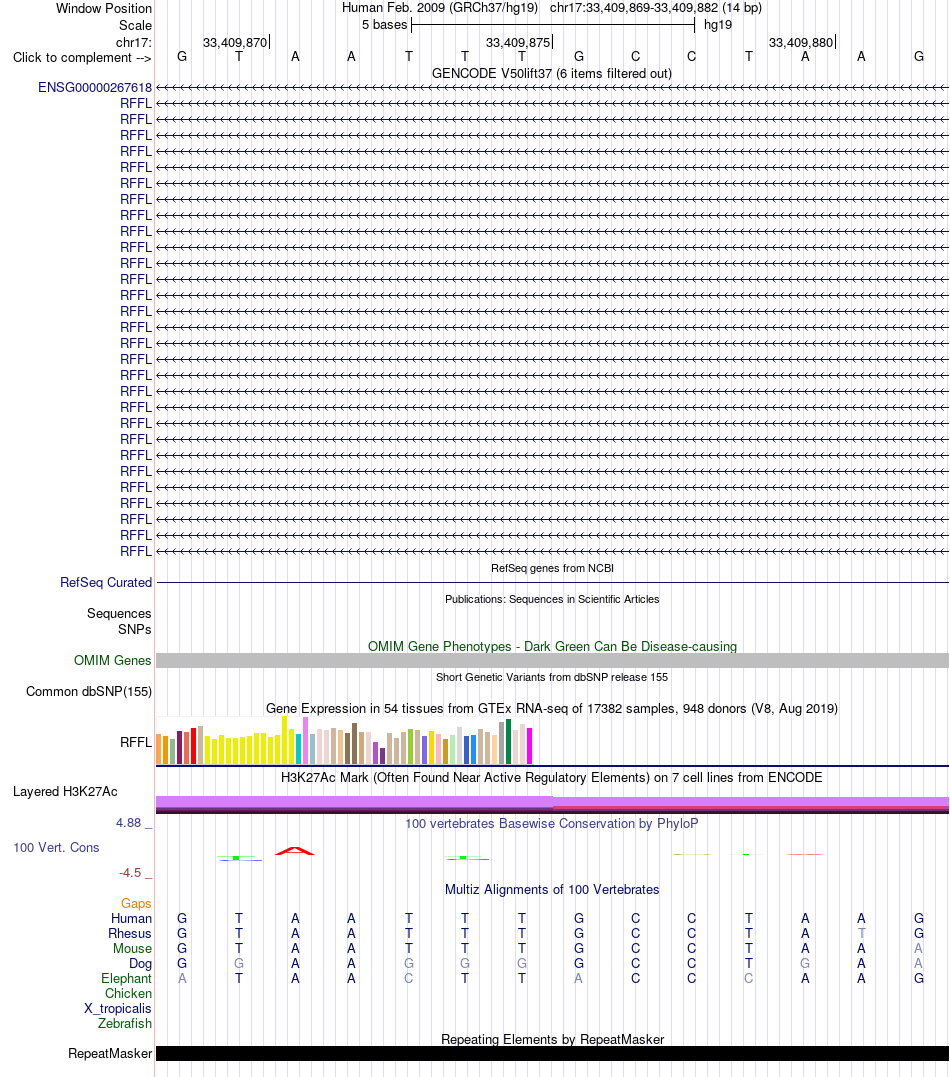Click the Gaps row label
The image size is (950, 1077).
click(x=136, y=904)
